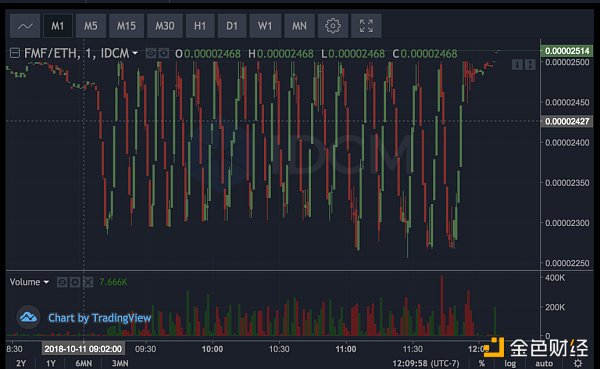Expand the Volume indicator dropdown
The height and width of the screenshot is (369, 600).
tap(46, 282)
